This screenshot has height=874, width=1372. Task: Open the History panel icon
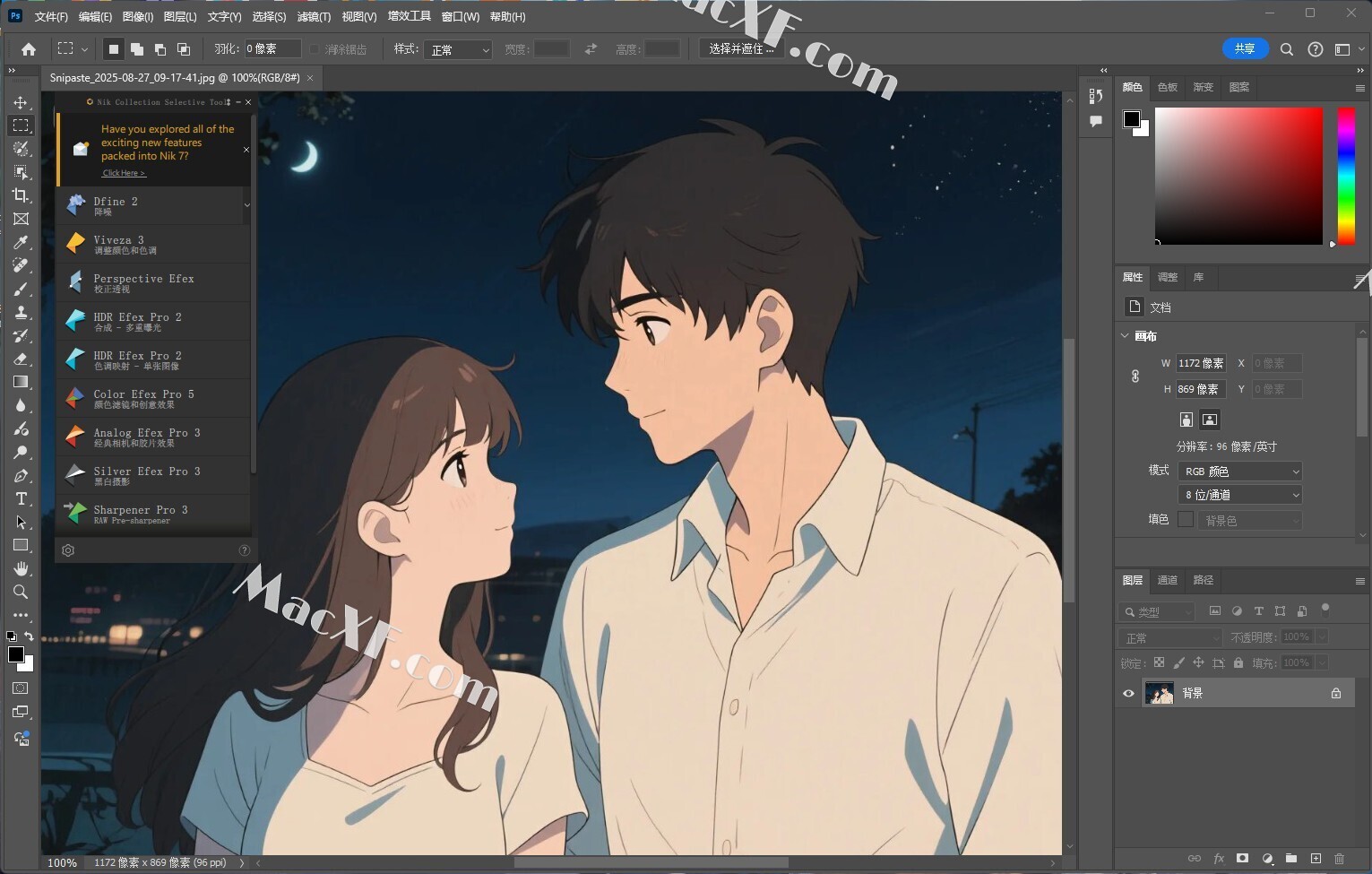click(x=1095, y=96)
